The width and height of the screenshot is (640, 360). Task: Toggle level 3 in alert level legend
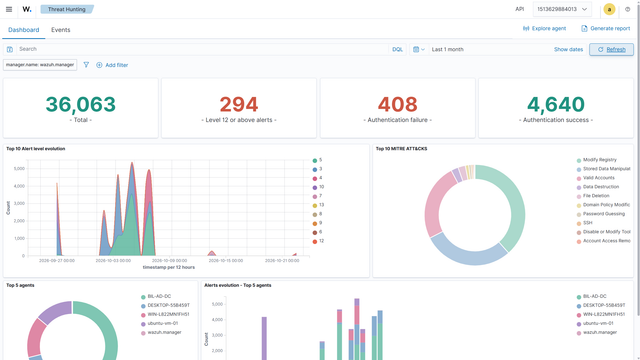318,169
